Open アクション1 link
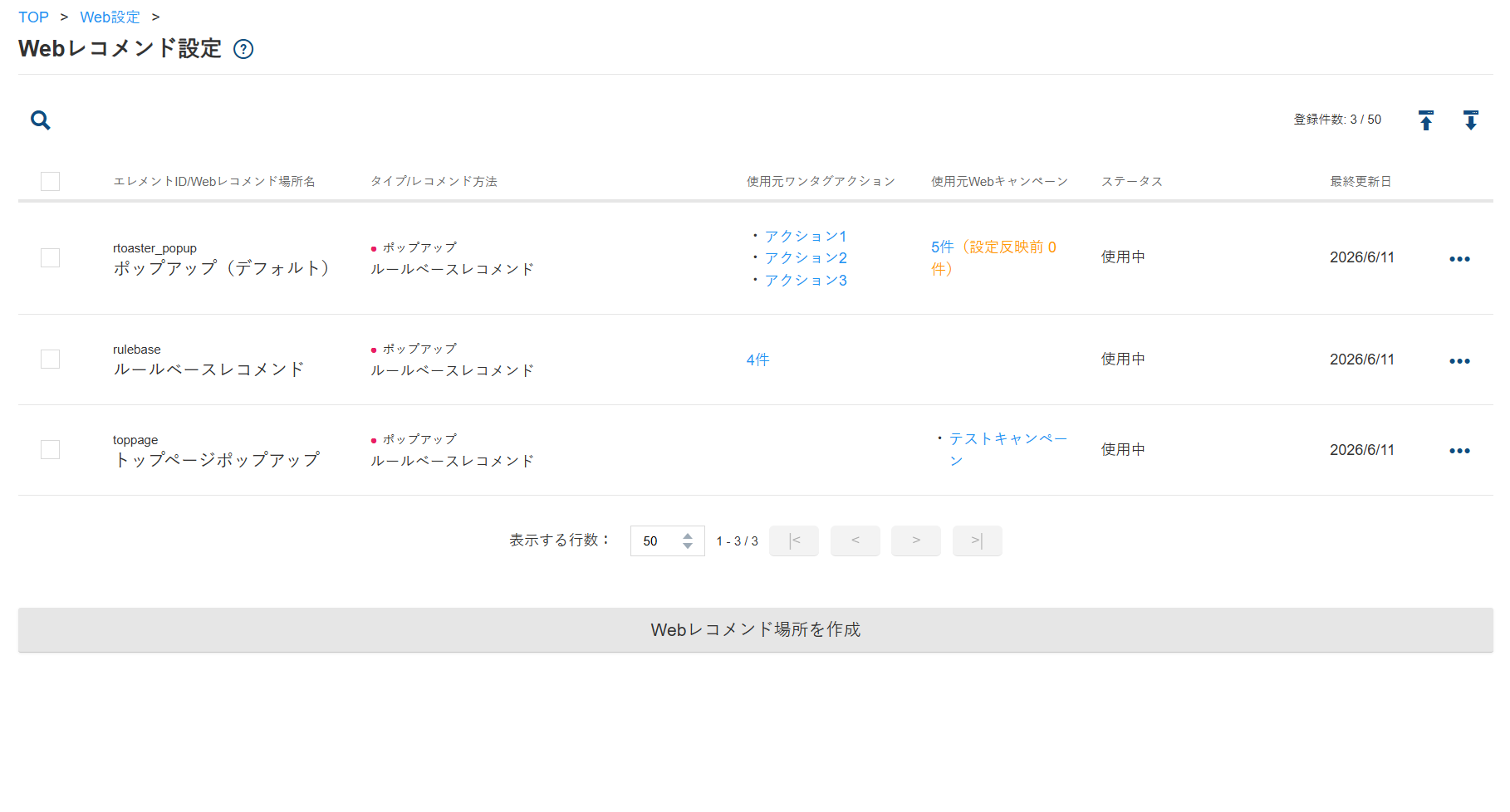This screenshot has width=1510, height=812. [x=806, y=236]
